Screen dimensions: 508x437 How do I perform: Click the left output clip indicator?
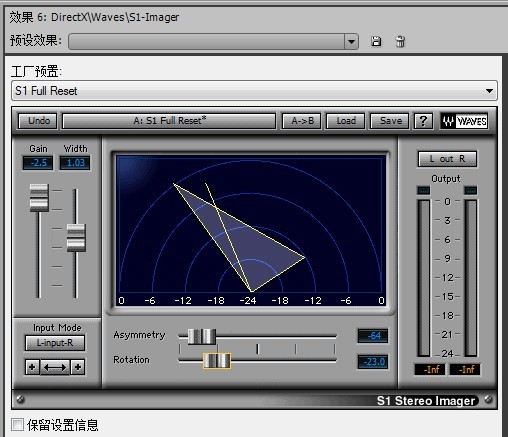coord(424,190)
